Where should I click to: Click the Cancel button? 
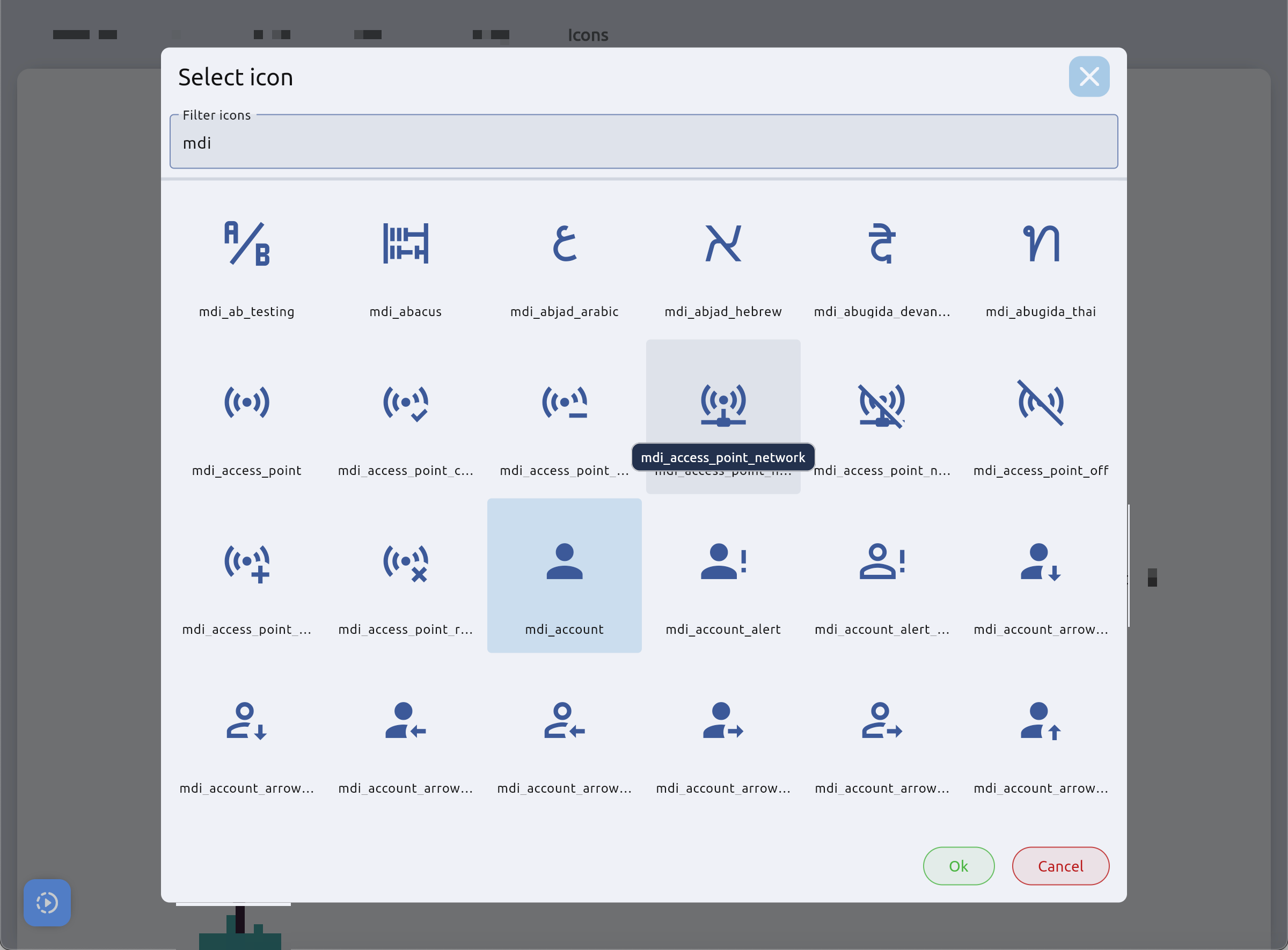1060,866
